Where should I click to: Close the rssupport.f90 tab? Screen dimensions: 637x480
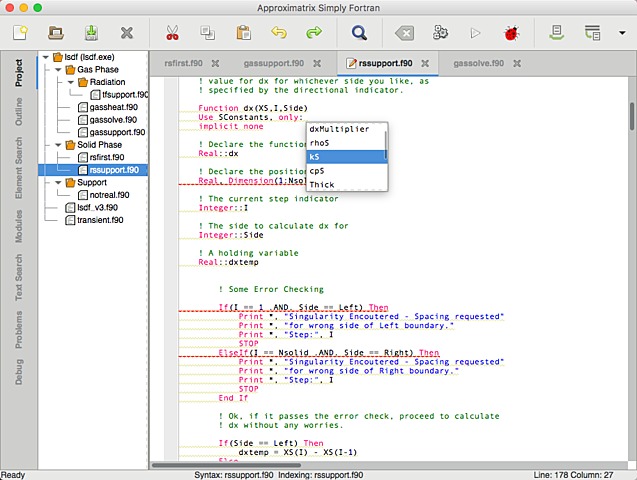point(425,63)
